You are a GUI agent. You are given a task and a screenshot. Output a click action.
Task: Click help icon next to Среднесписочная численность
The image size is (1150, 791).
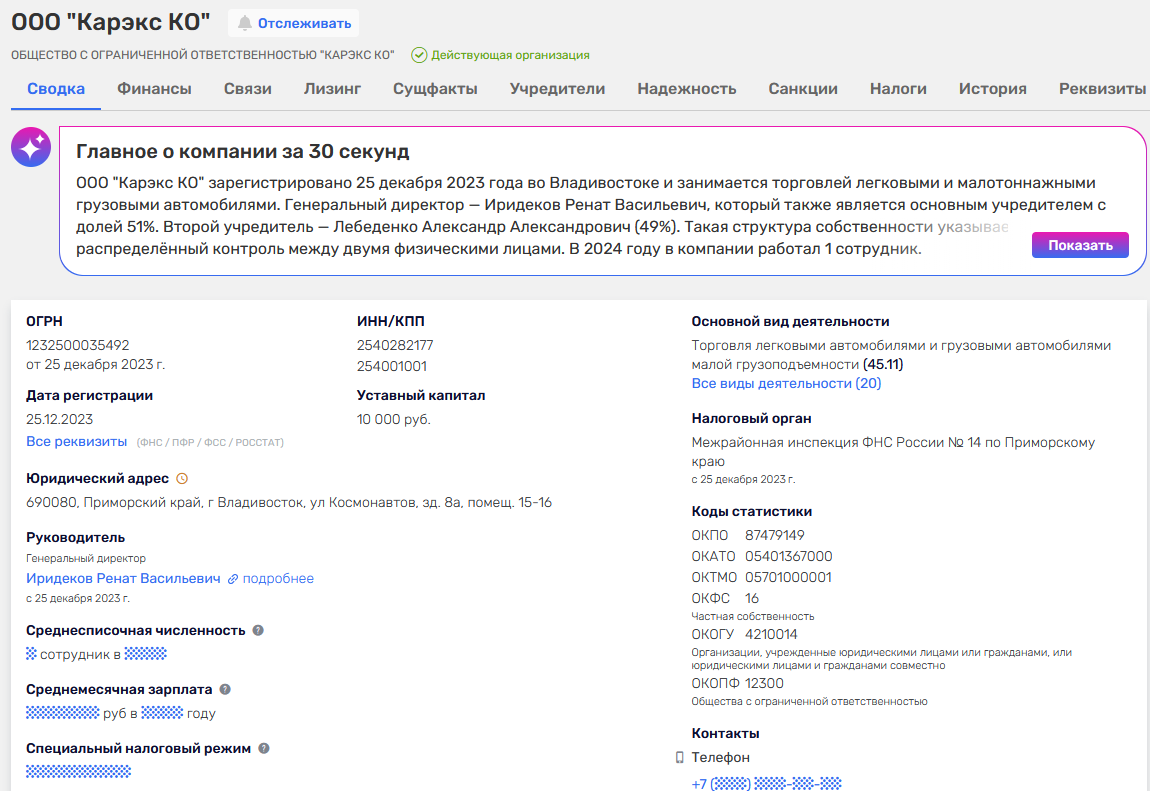258,630
